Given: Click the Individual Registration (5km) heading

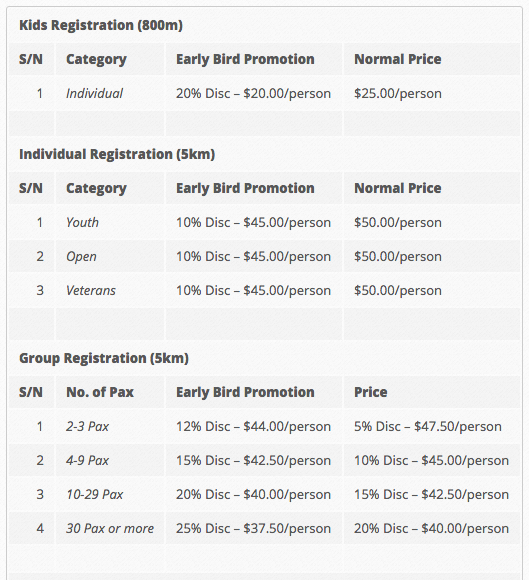Looking at the screenshot, I should [117, 154].
